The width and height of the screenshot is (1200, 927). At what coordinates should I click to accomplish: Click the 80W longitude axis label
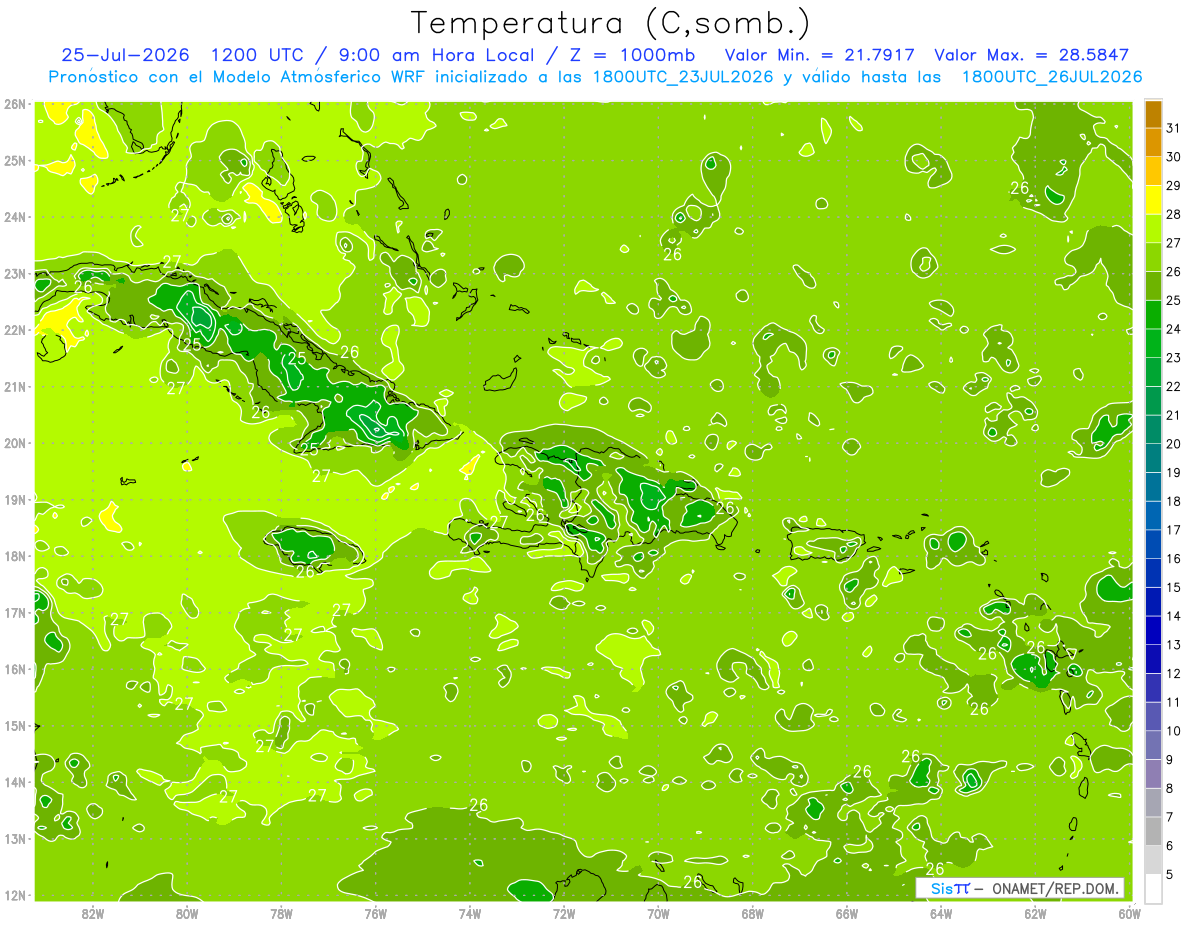click(x=186, y=913)
